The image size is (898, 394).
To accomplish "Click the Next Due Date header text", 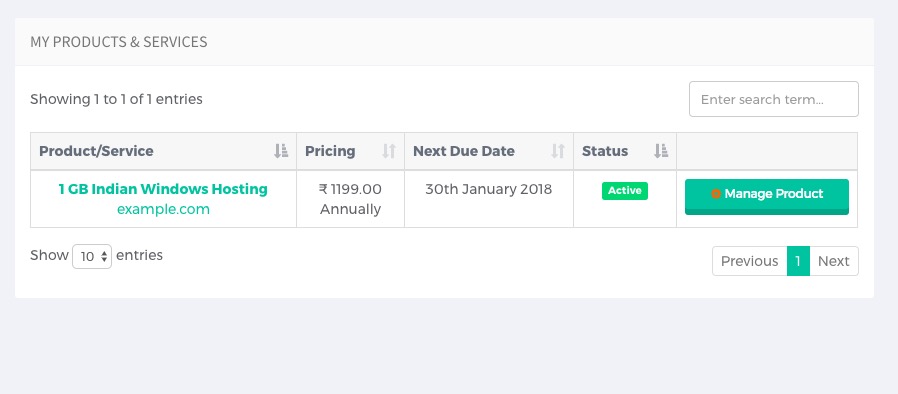I will pos(464,151).
